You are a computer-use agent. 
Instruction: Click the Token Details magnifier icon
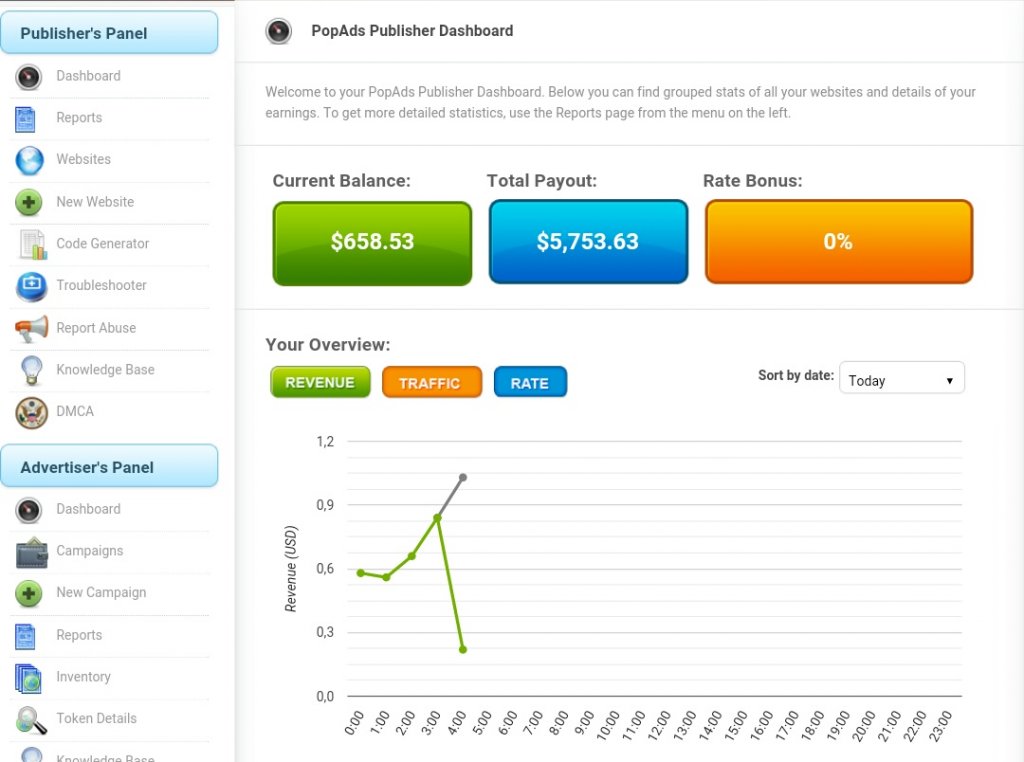pyautogui.click(x=32, y=719)
